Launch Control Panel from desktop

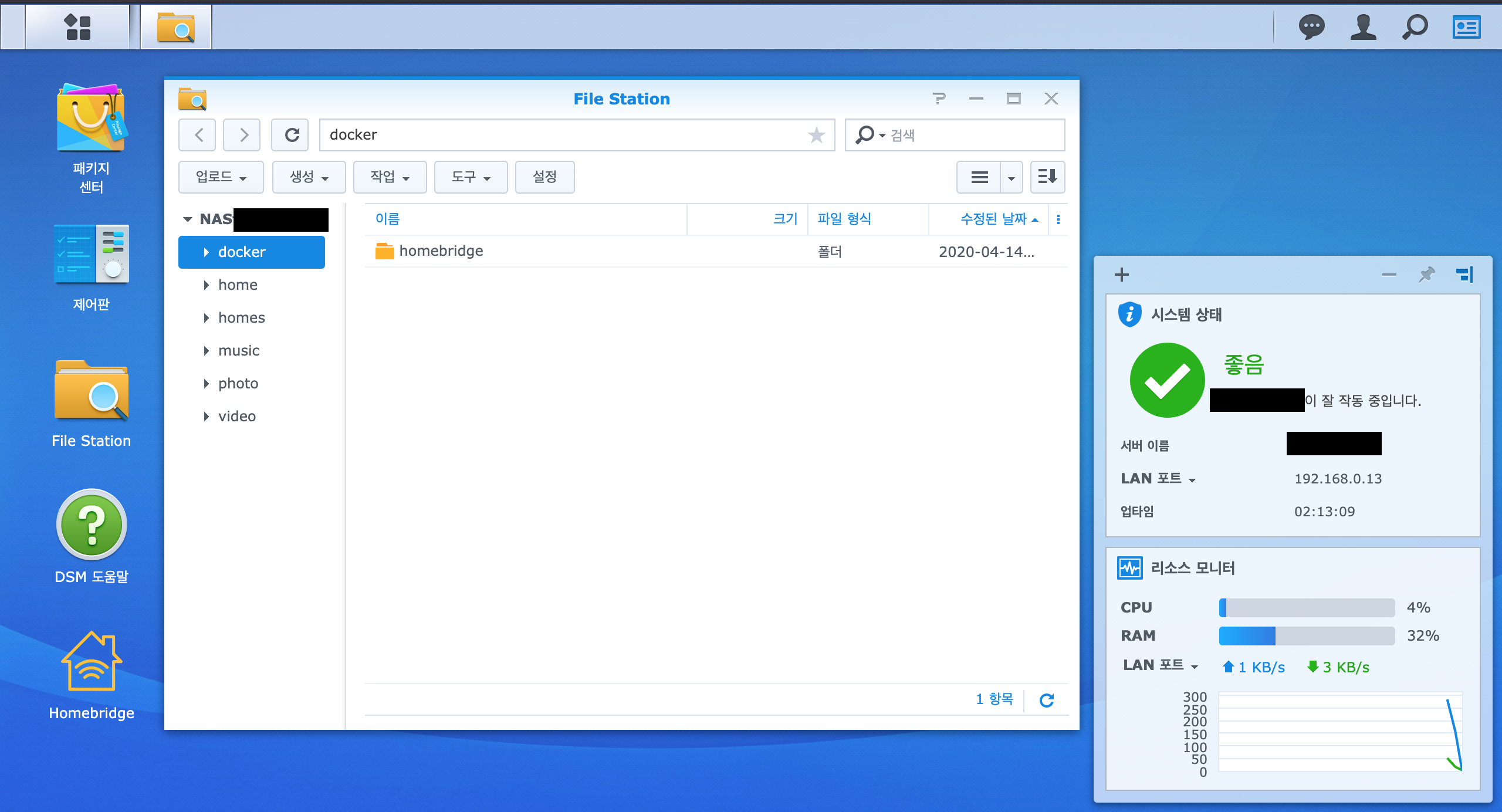(92, 254)
